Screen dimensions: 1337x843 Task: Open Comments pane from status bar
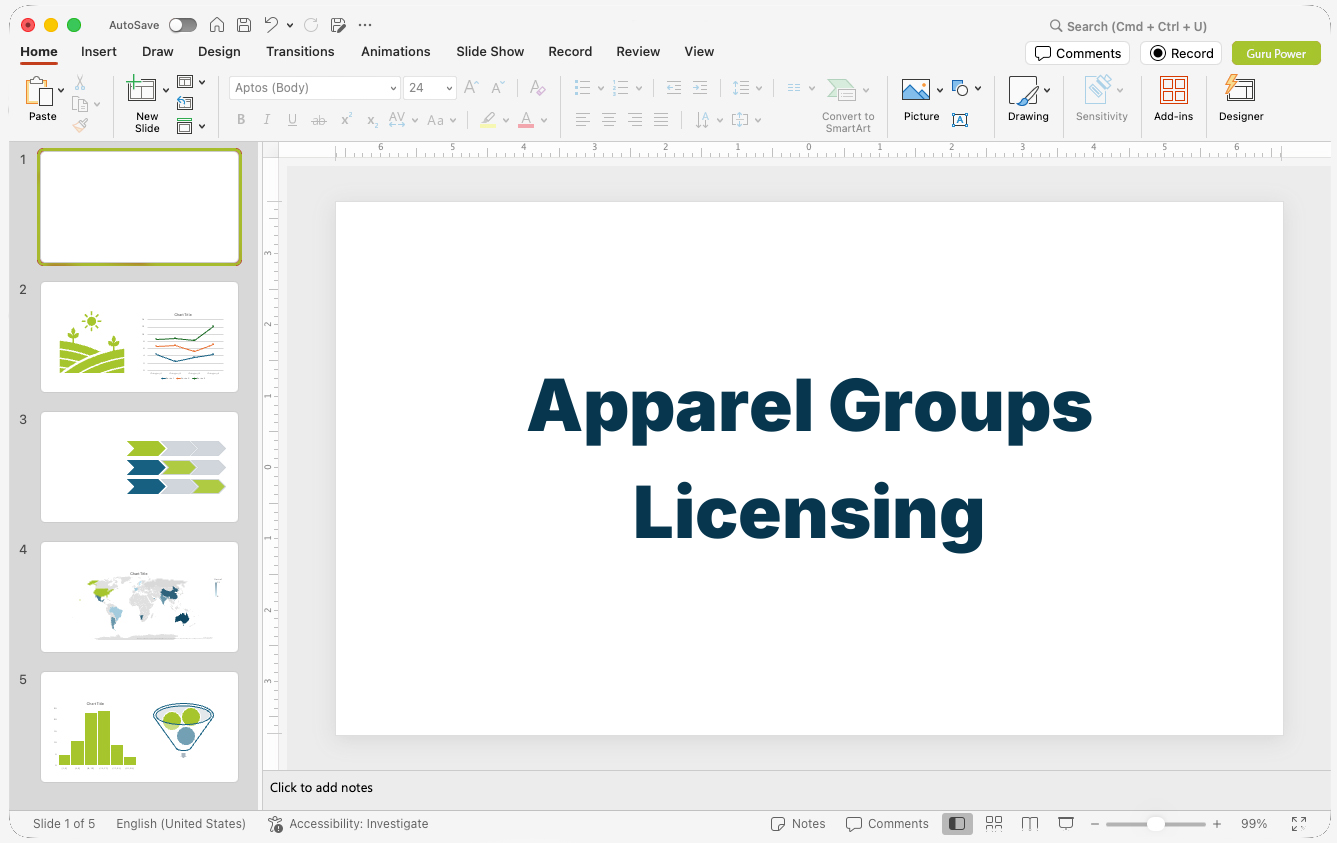point(887,824)
